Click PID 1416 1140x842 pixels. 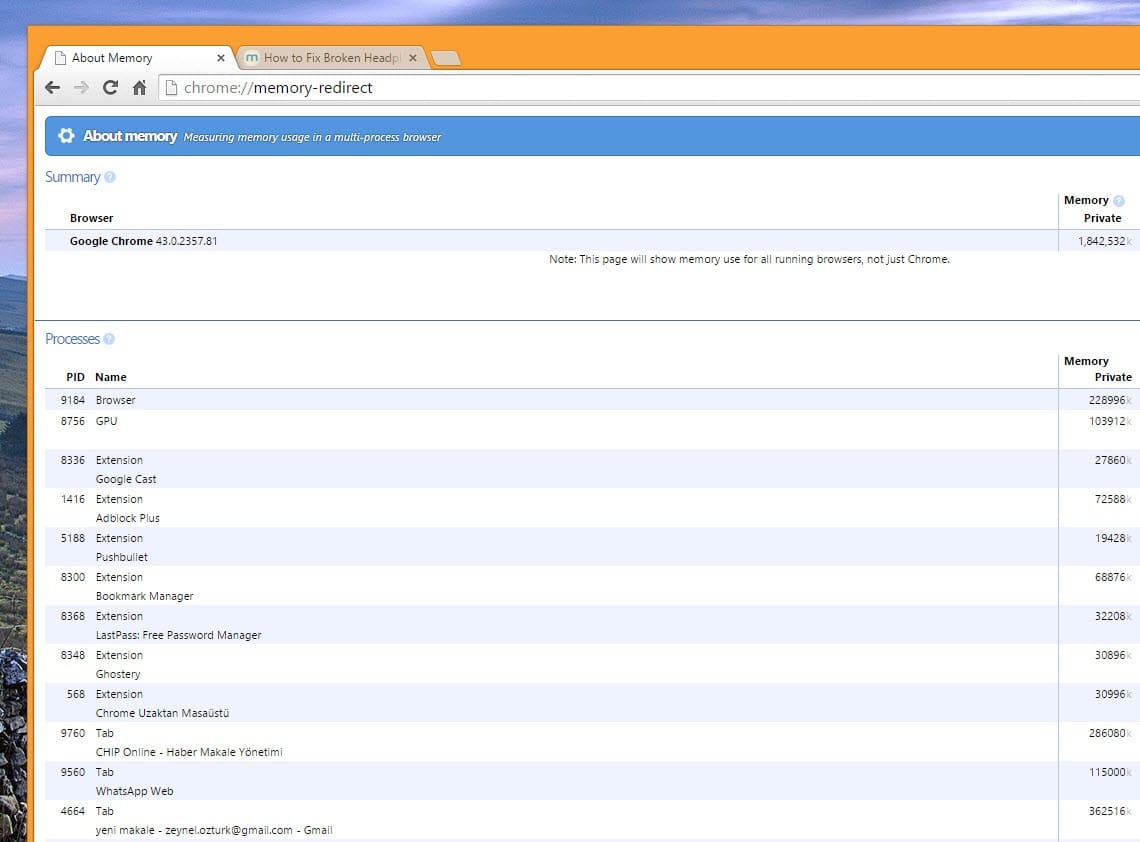pos(73,499)
